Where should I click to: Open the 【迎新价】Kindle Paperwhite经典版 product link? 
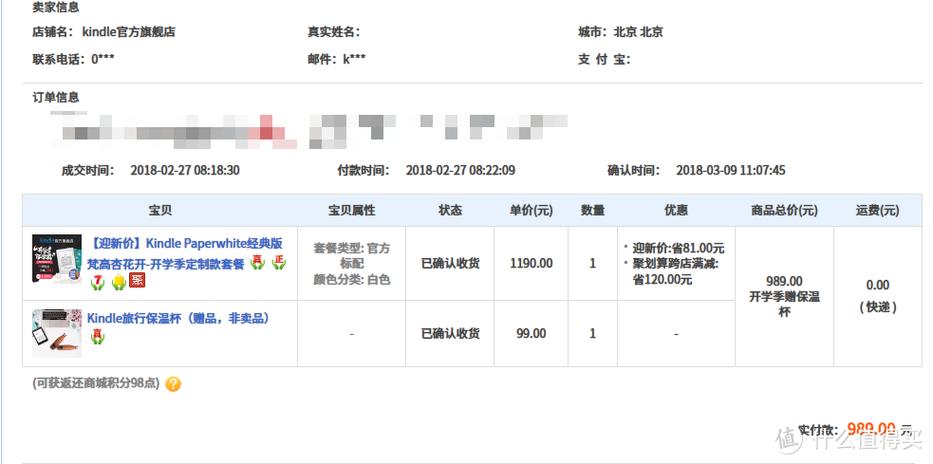click(x=185, y=253)
